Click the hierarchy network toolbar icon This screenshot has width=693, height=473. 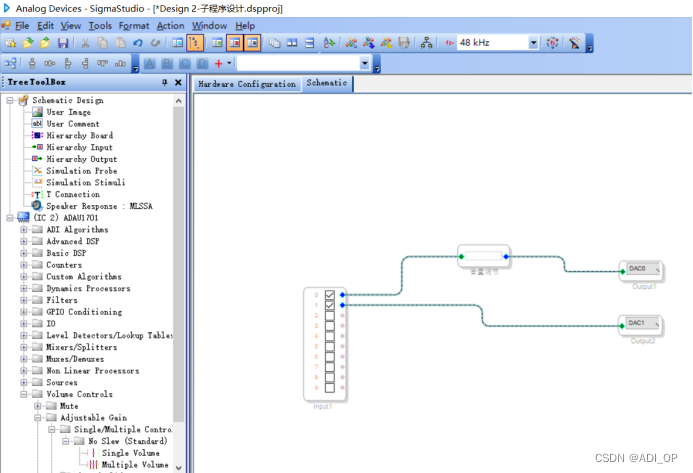(x=426, y=43)
